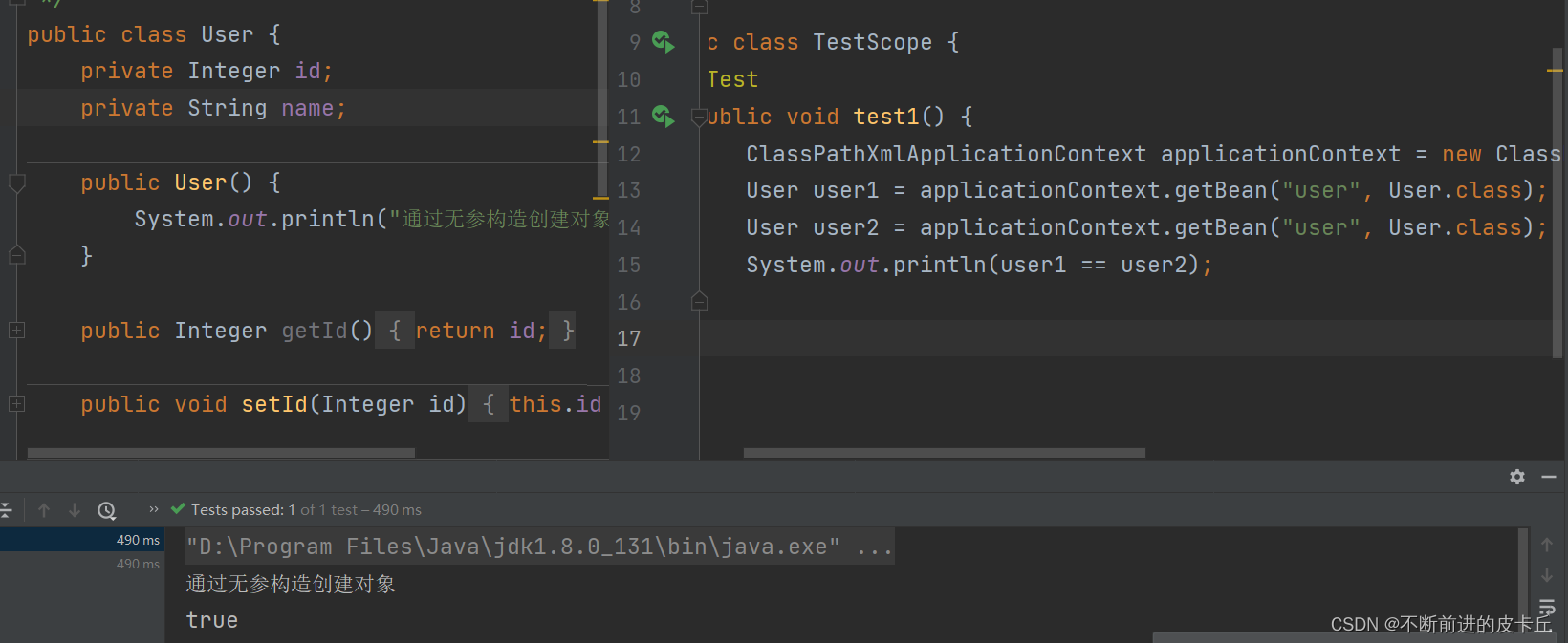
Task: Expand folded setId body at '{' before this.id
Action: 489,404
